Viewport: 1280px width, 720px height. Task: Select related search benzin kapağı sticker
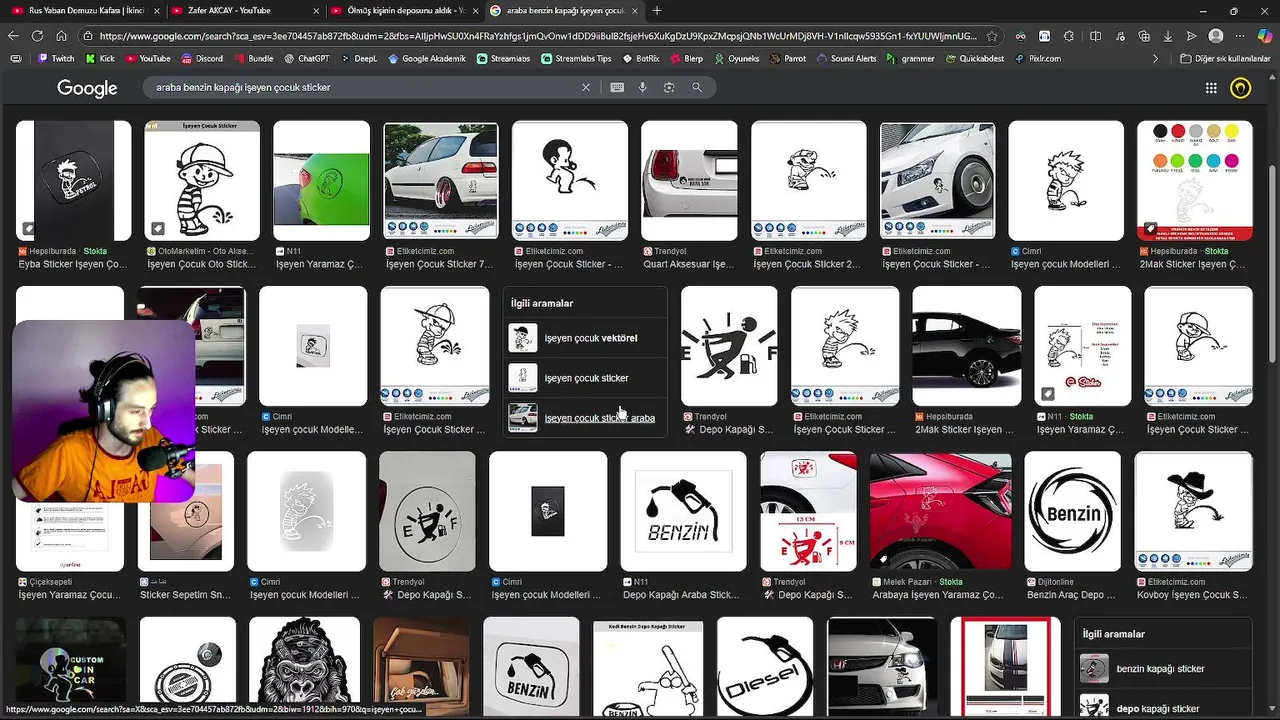click(x=1164, y=669)
